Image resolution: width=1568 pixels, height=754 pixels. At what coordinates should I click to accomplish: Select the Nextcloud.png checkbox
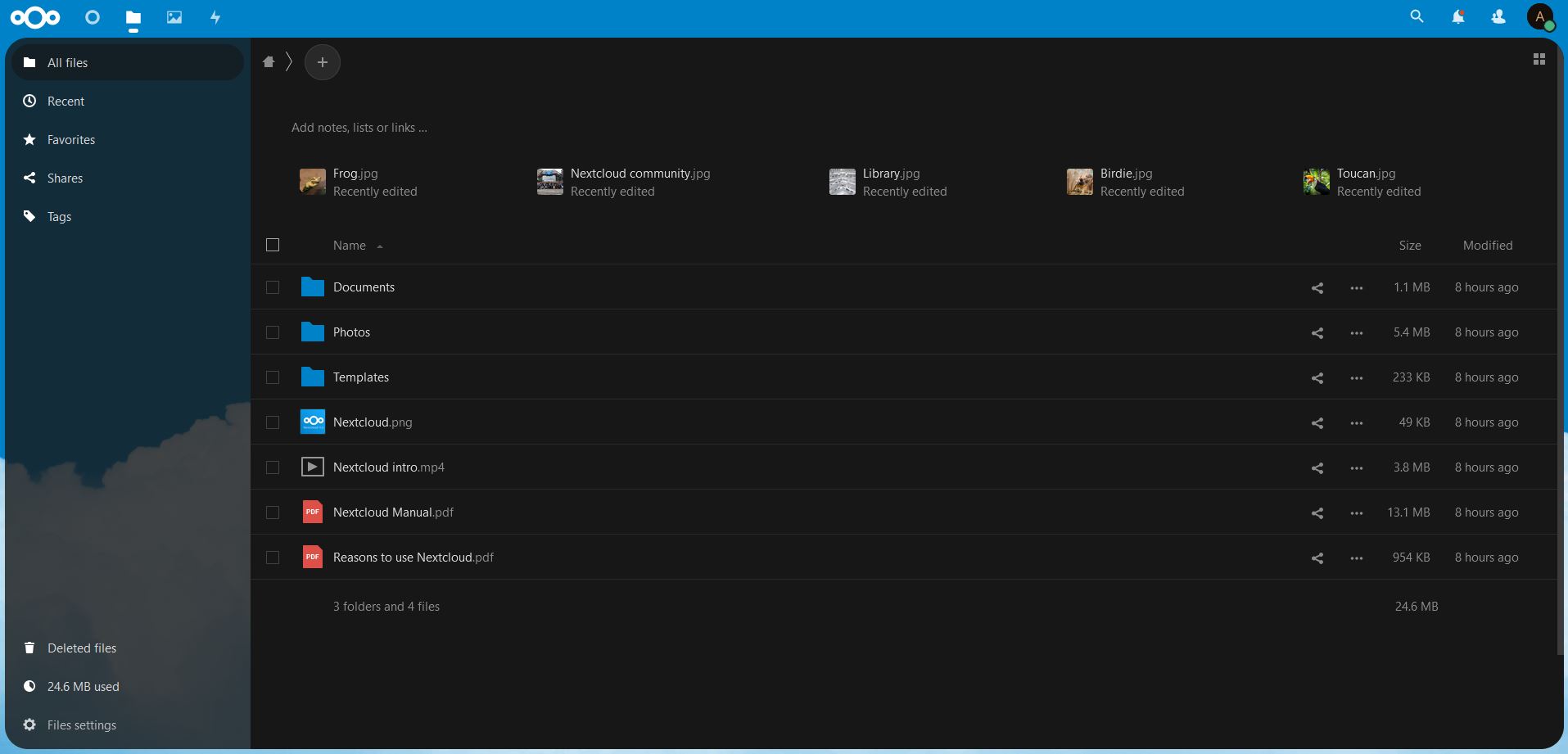tap(273, 422)
